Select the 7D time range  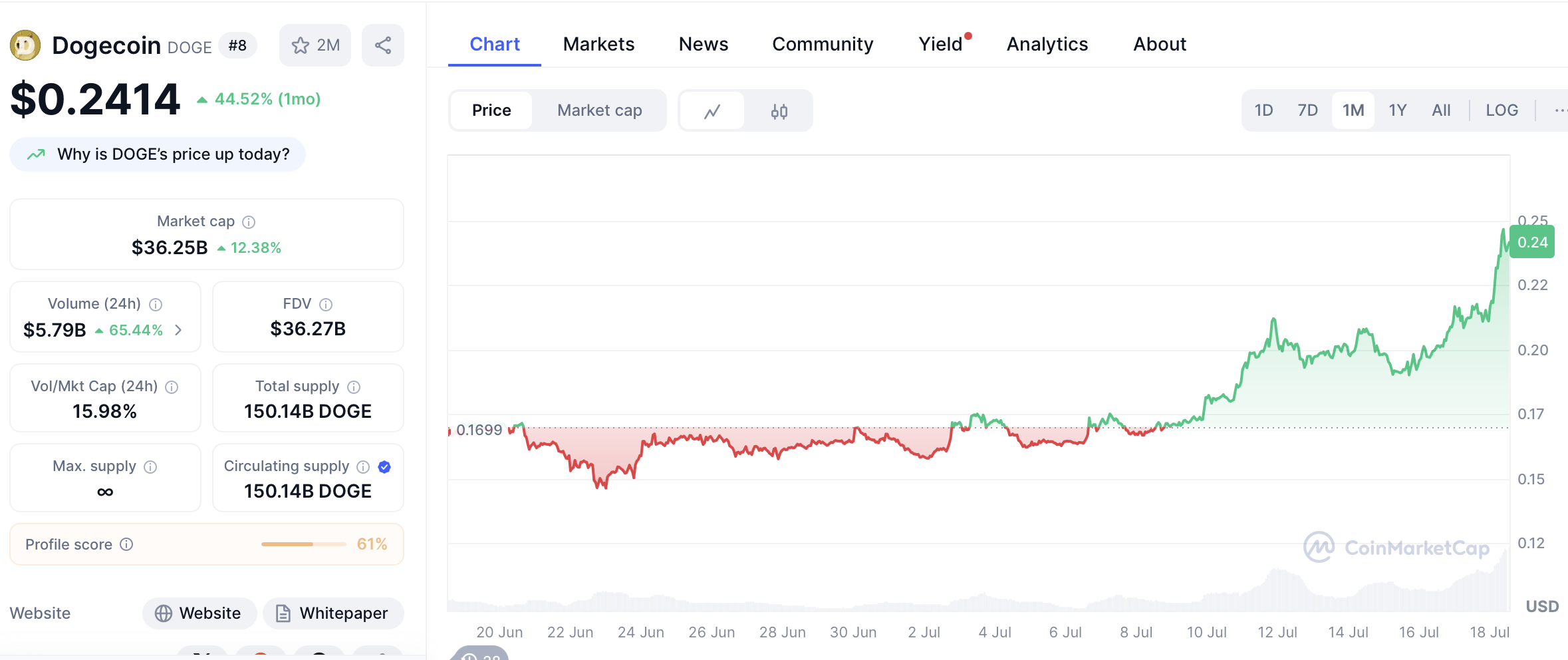(x=1307, y=110)
